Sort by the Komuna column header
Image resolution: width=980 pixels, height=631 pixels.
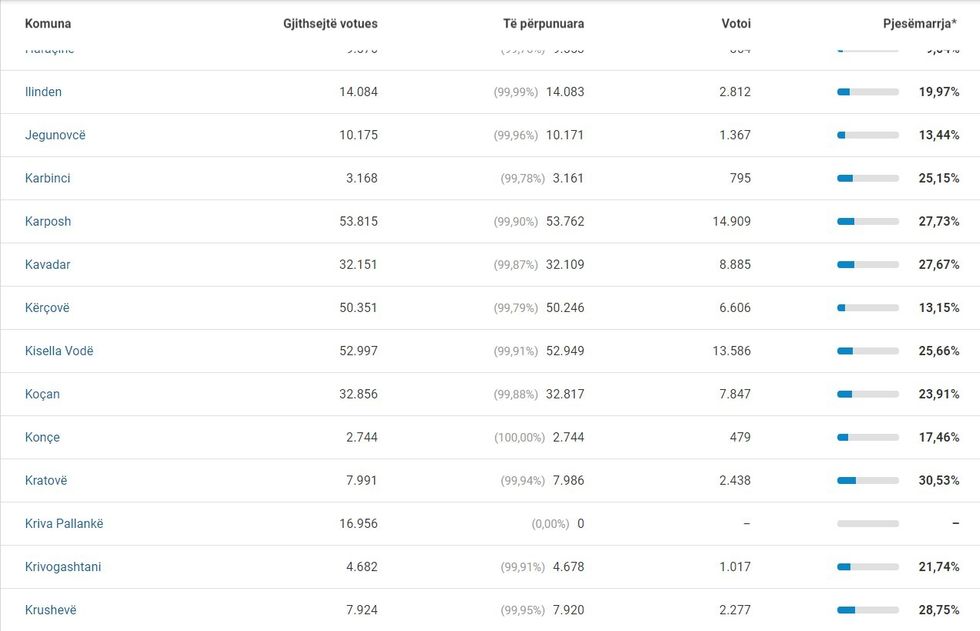point(48,23)
